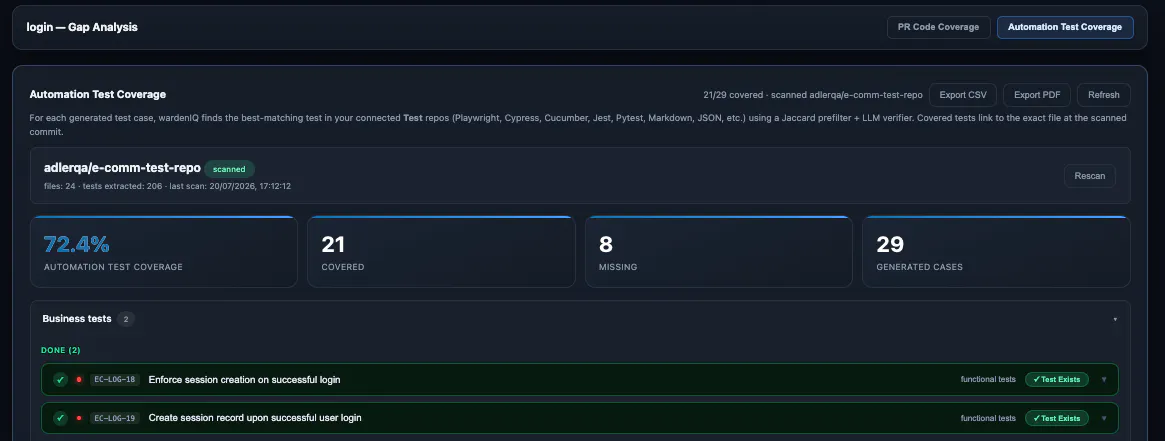
Task: Click the green check icon for EC-LOG-19
Action: [60, 418]
